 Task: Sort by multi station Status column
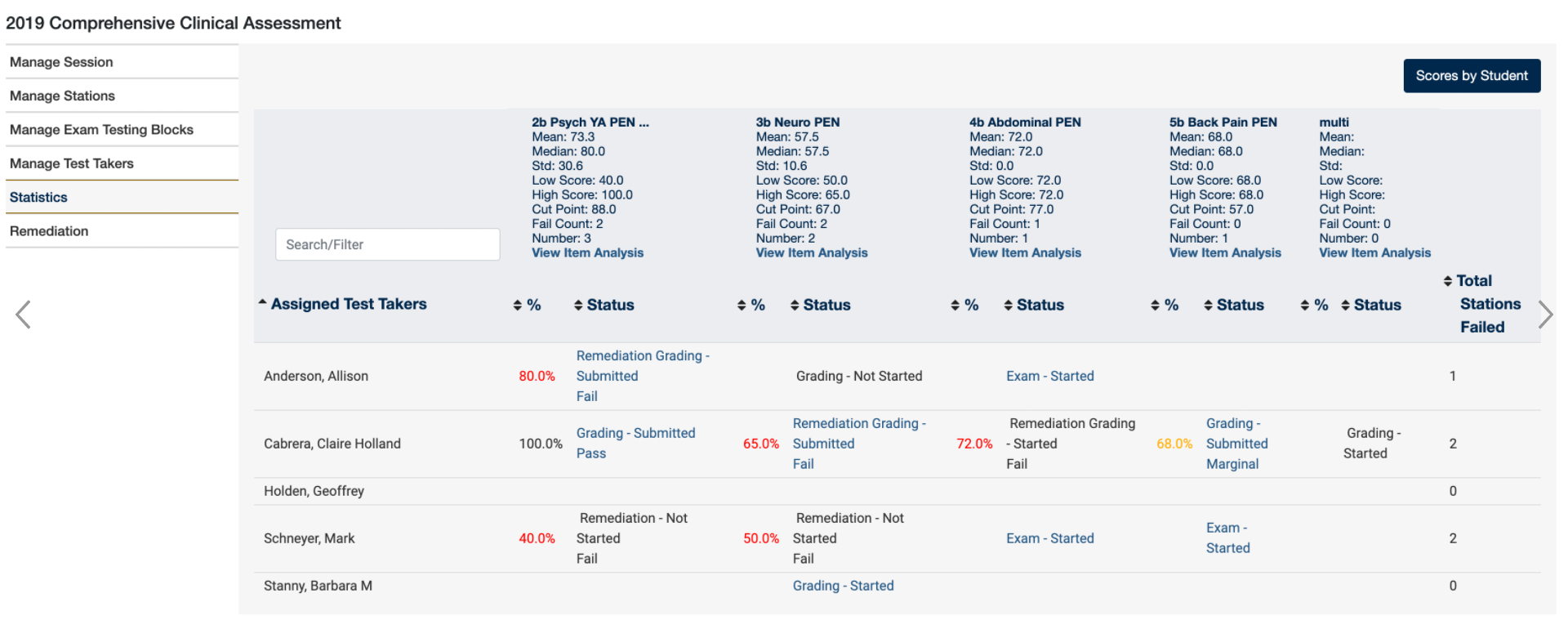point(1371,305)
